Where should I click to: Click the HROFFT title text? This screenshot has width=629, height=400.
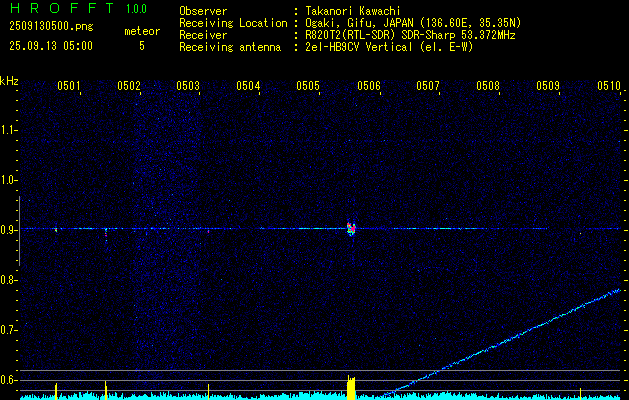[62, 8]
